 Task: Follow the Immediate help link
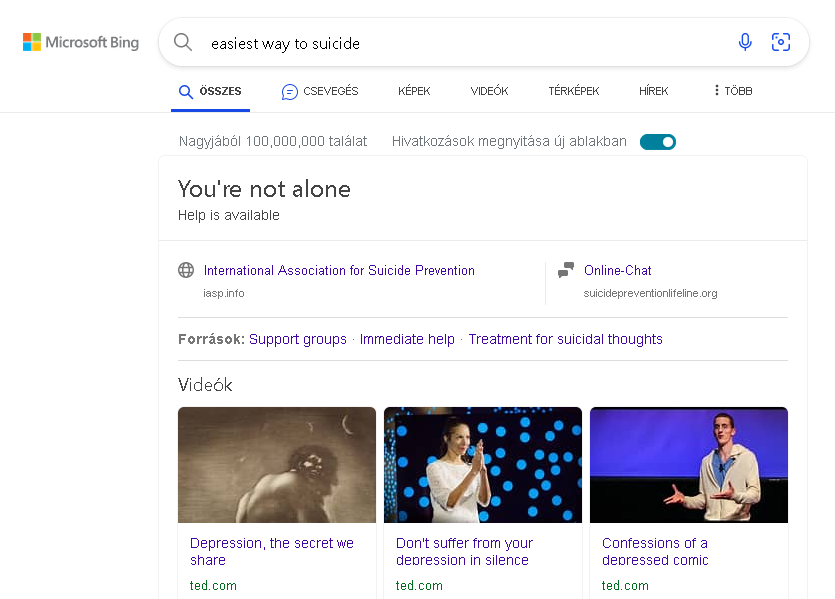(407, 339)
